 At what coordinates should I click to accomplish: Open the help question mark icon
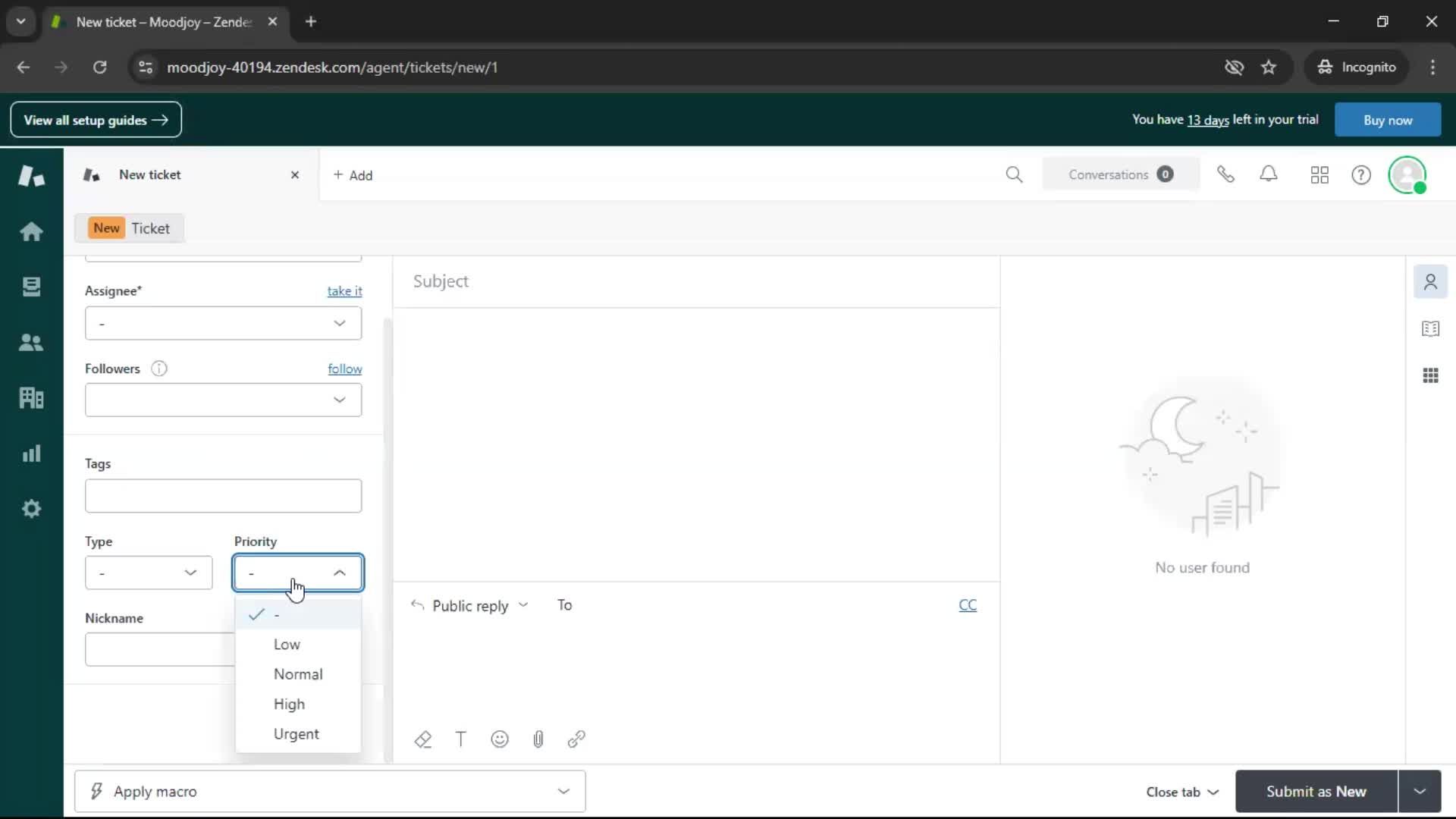(x=1361, y=175)
